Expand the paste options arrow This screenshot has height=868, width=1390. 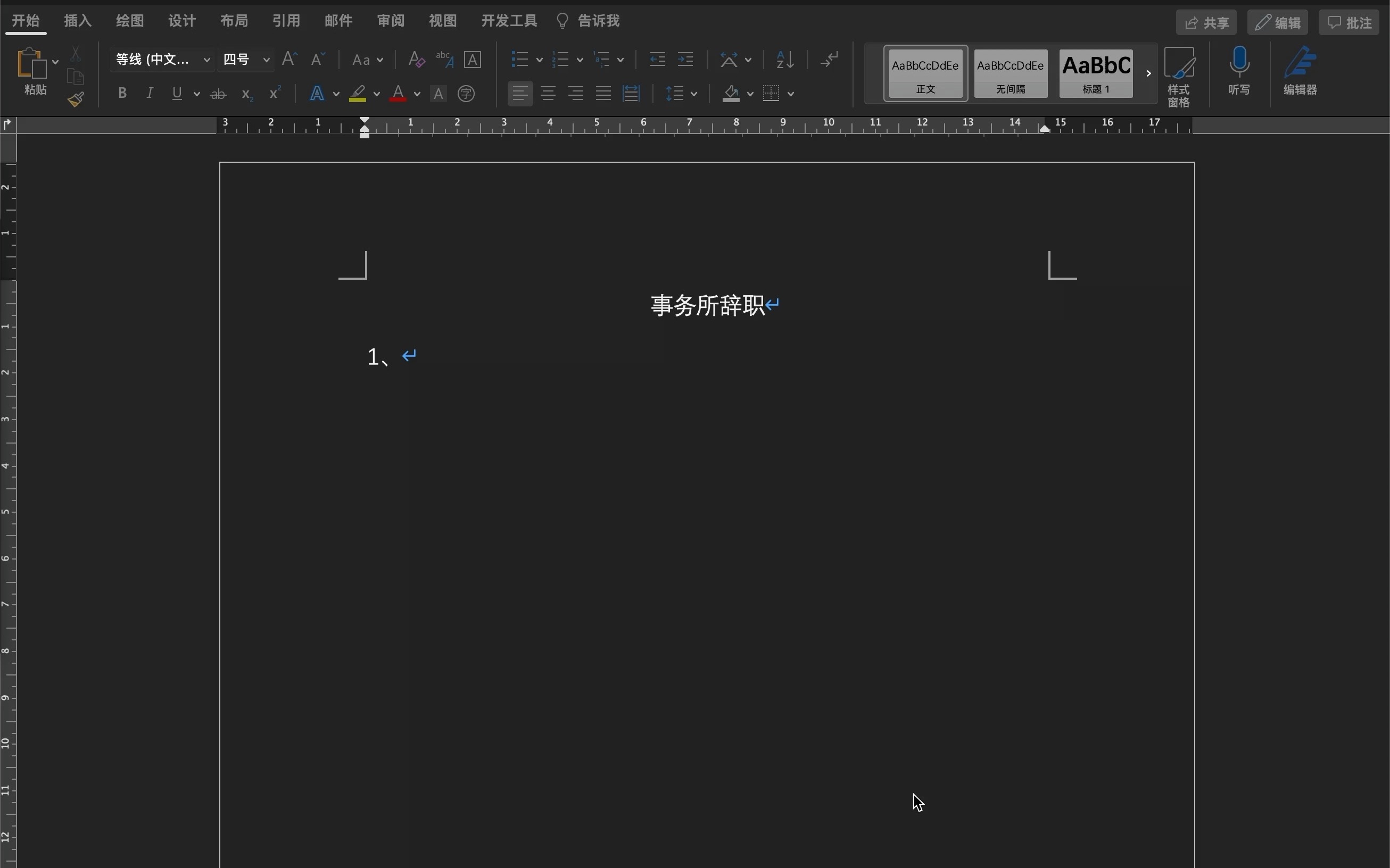click(55, 61)
